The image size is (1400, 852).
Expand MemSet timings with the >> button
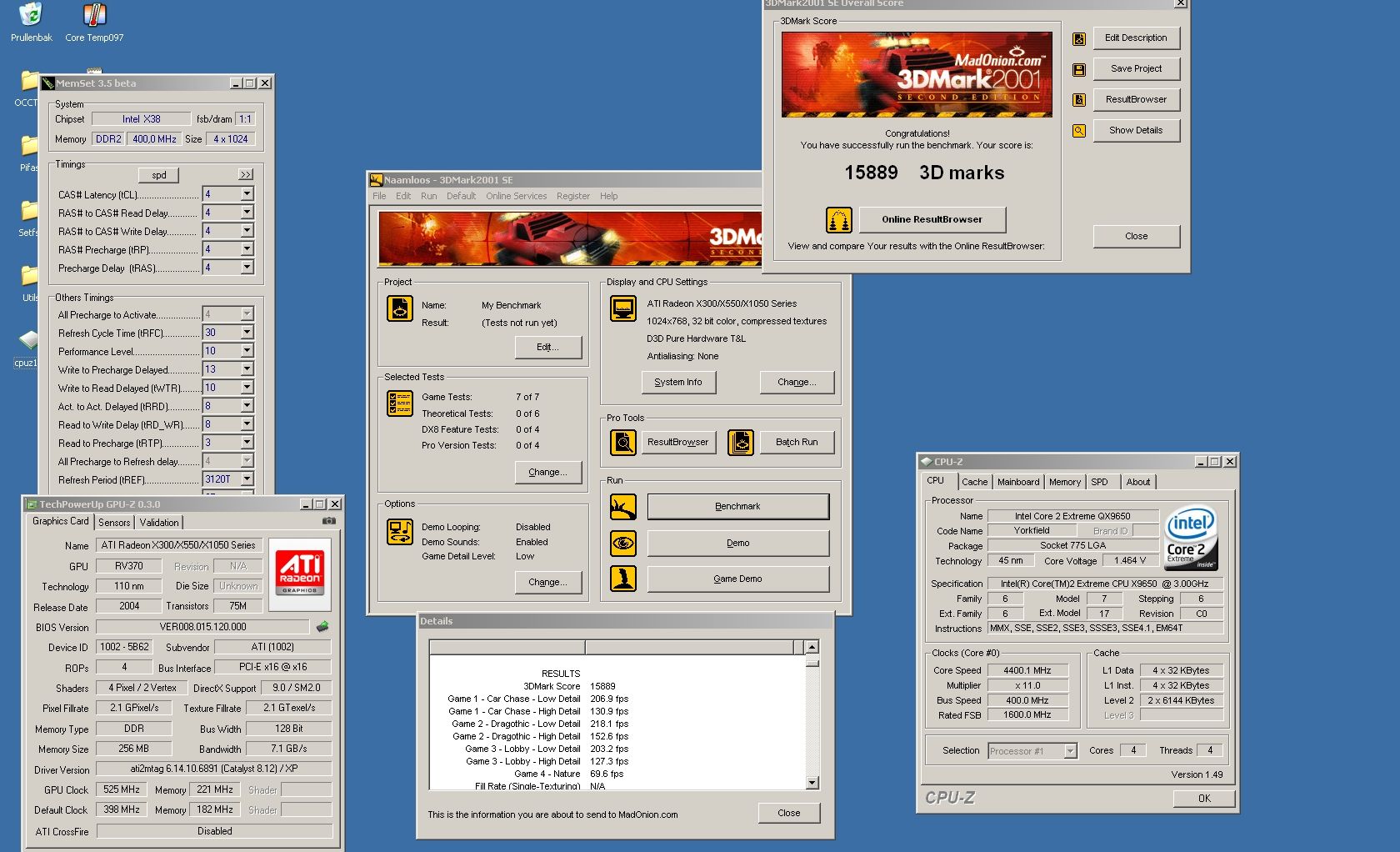(245, 175)
